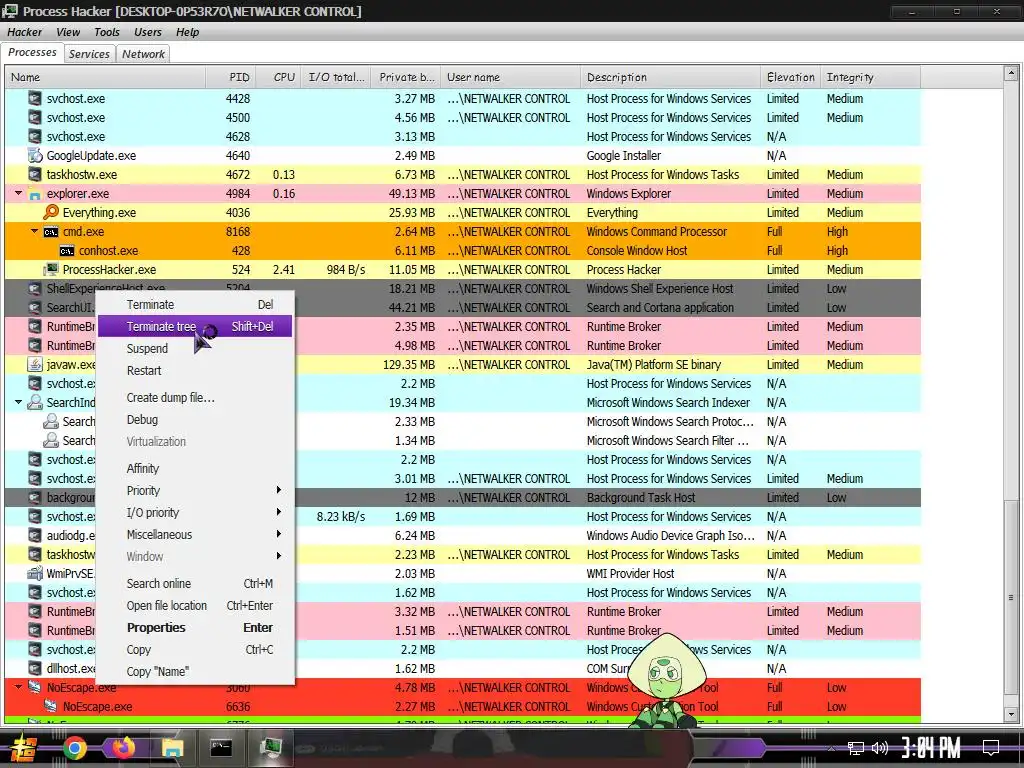Click the parent NoEscape.exe icon
This screenshot has width=1024, height=768.
point(35,688)
